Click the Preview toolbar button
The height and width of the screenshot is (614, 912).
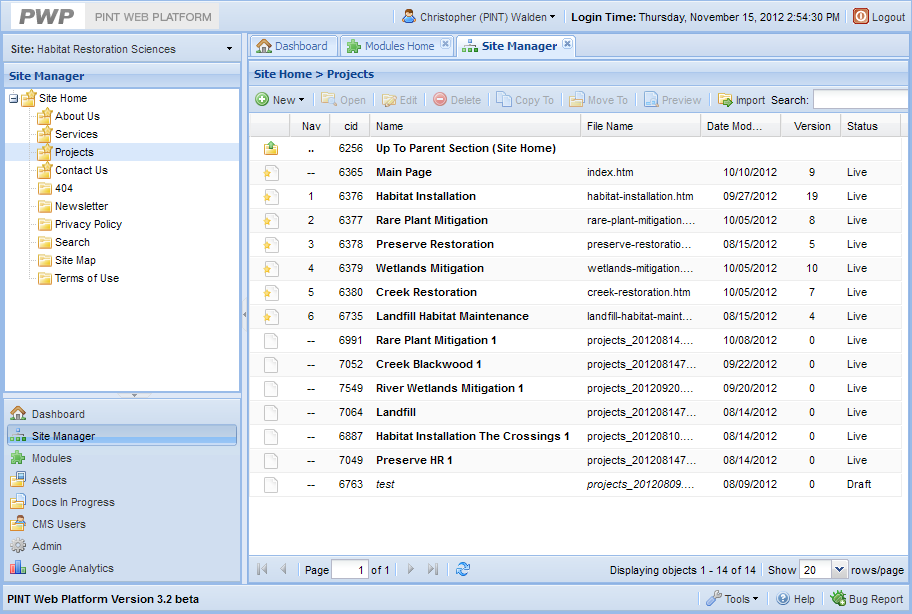tap(672, 99)
